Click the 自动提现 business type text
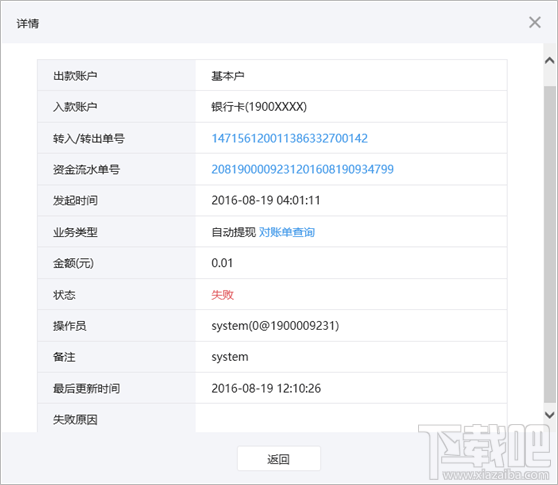Image resolution: width=558 pixels, height=485 pixels. (233, 232)
